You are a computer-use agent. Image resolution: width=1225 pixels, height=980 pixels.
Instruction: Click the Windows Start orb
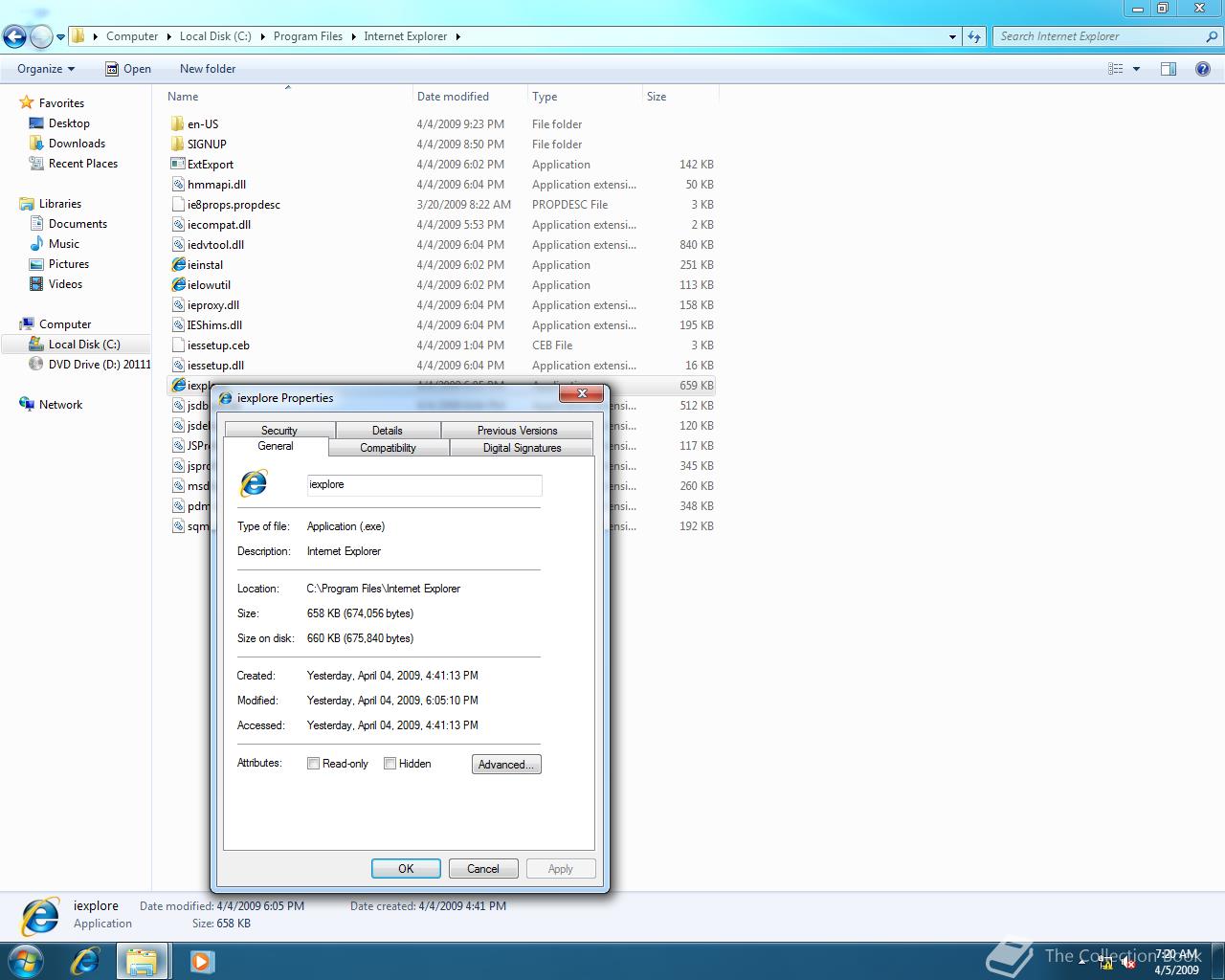26,961
